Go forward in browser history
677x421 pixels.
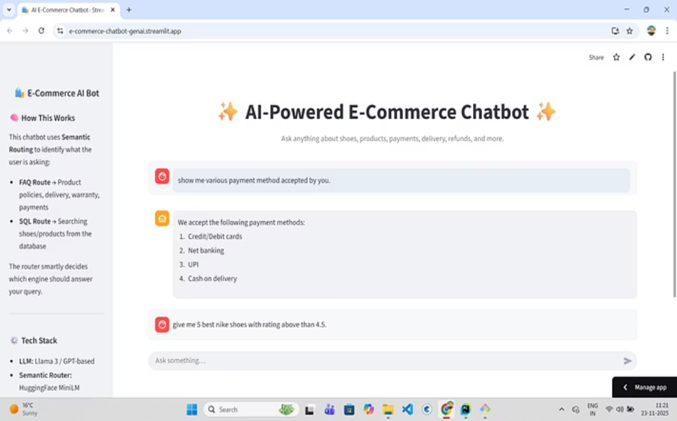pyautogui.click(x=25, y=31)
